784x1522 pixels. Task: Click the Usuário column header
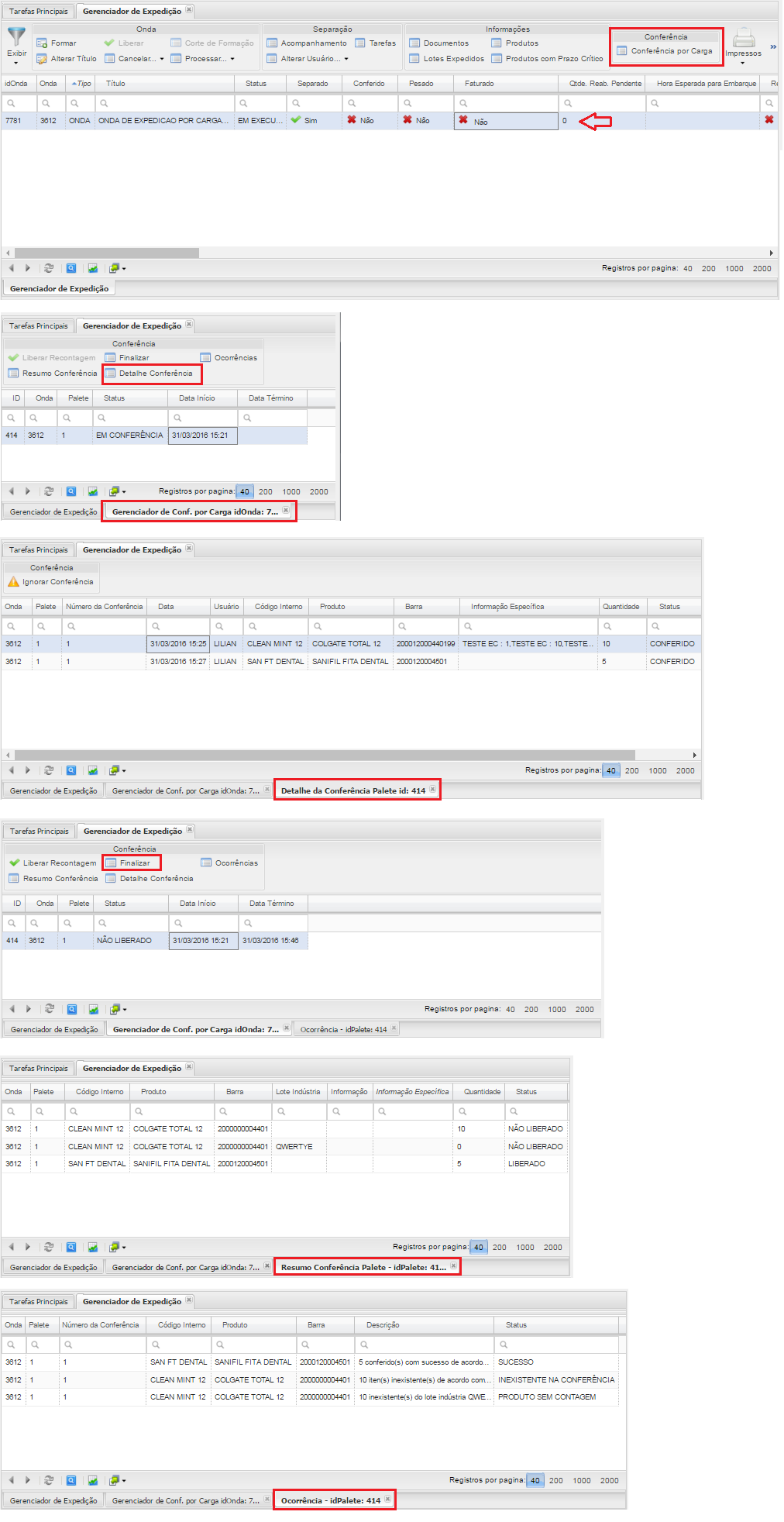tap(227, 607)
